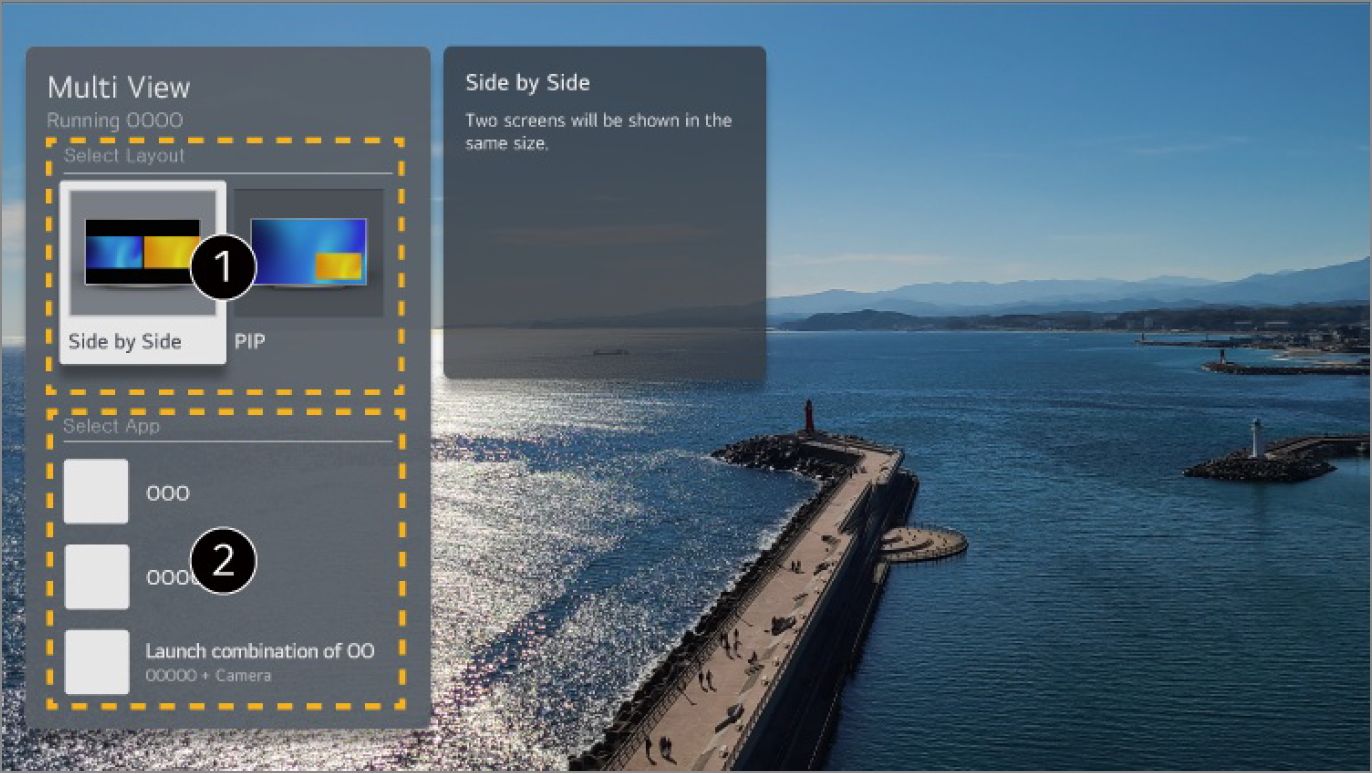The height and width of the screenshot is (774, 1372).
Task: Click the red lighthouse in the background
Action: point(809,416)
